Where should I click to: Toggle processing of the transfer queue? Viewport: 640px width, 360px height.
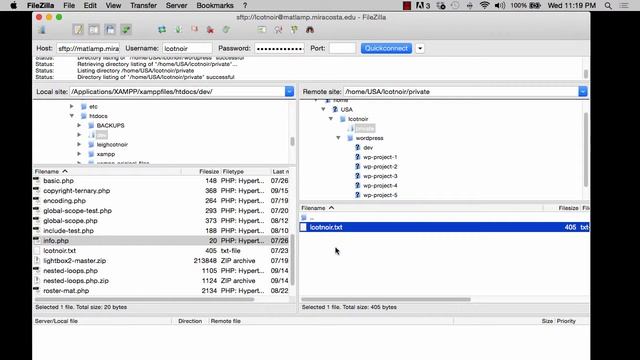[x=178, y=30]
